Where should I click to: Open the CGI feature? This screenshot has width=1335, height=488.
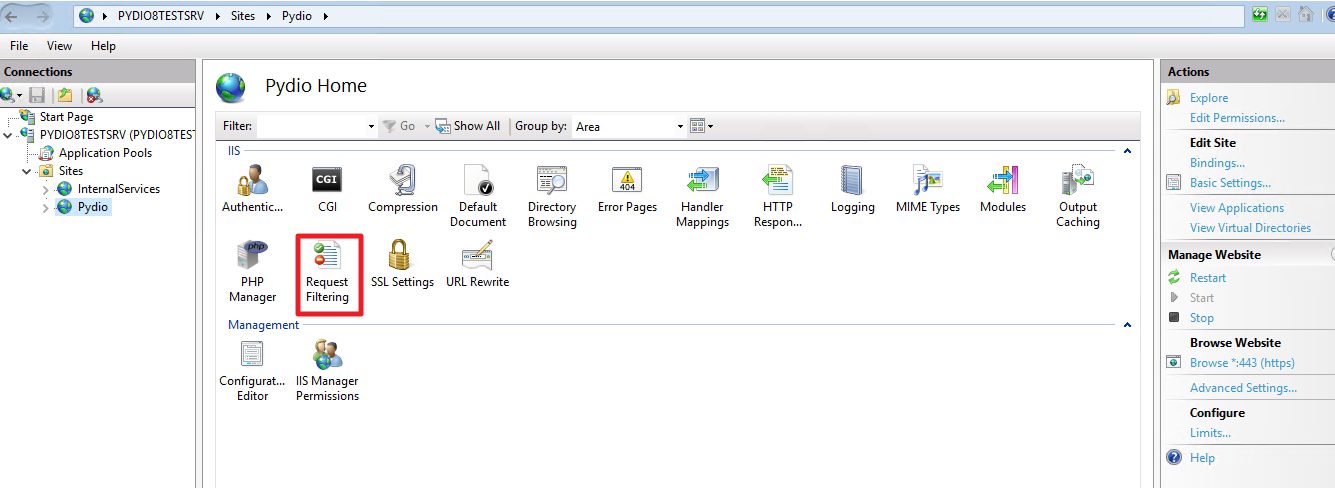coord(327,190)
